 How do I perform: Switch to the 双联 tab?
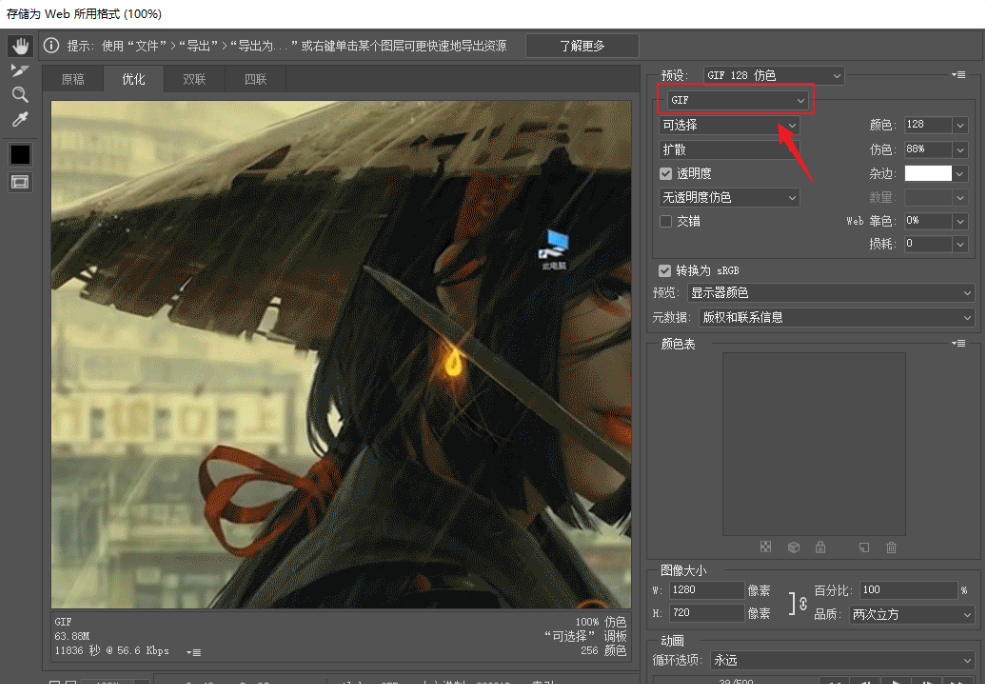(x=194, y=79)
